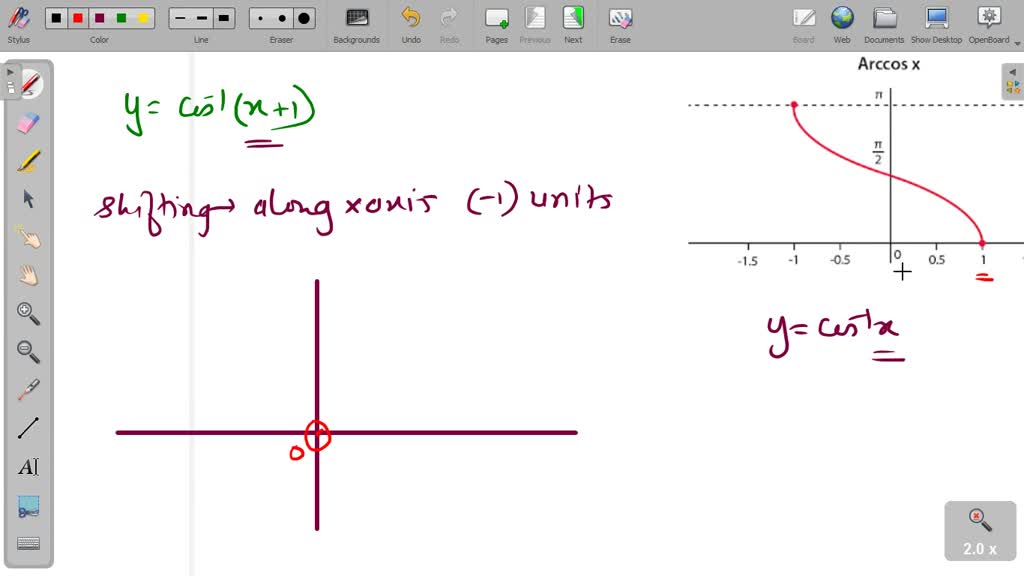Select the dashed line style
This screenshot has width=1024, height=576.
200,17
